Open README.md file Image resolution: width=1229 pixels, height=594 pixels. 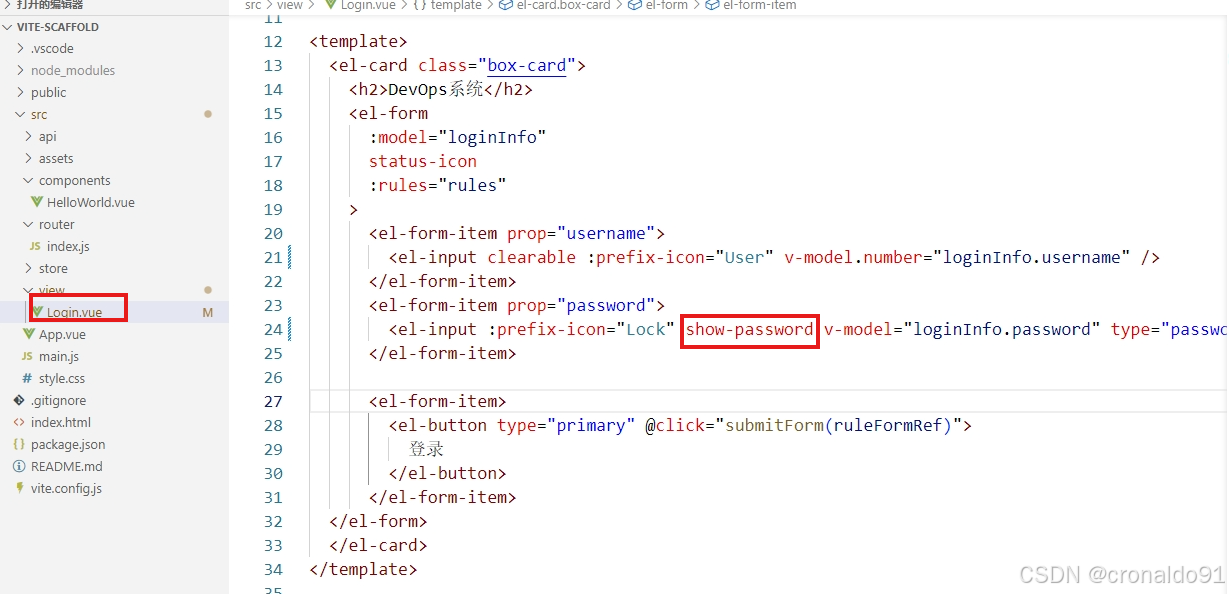click(67, 466)
